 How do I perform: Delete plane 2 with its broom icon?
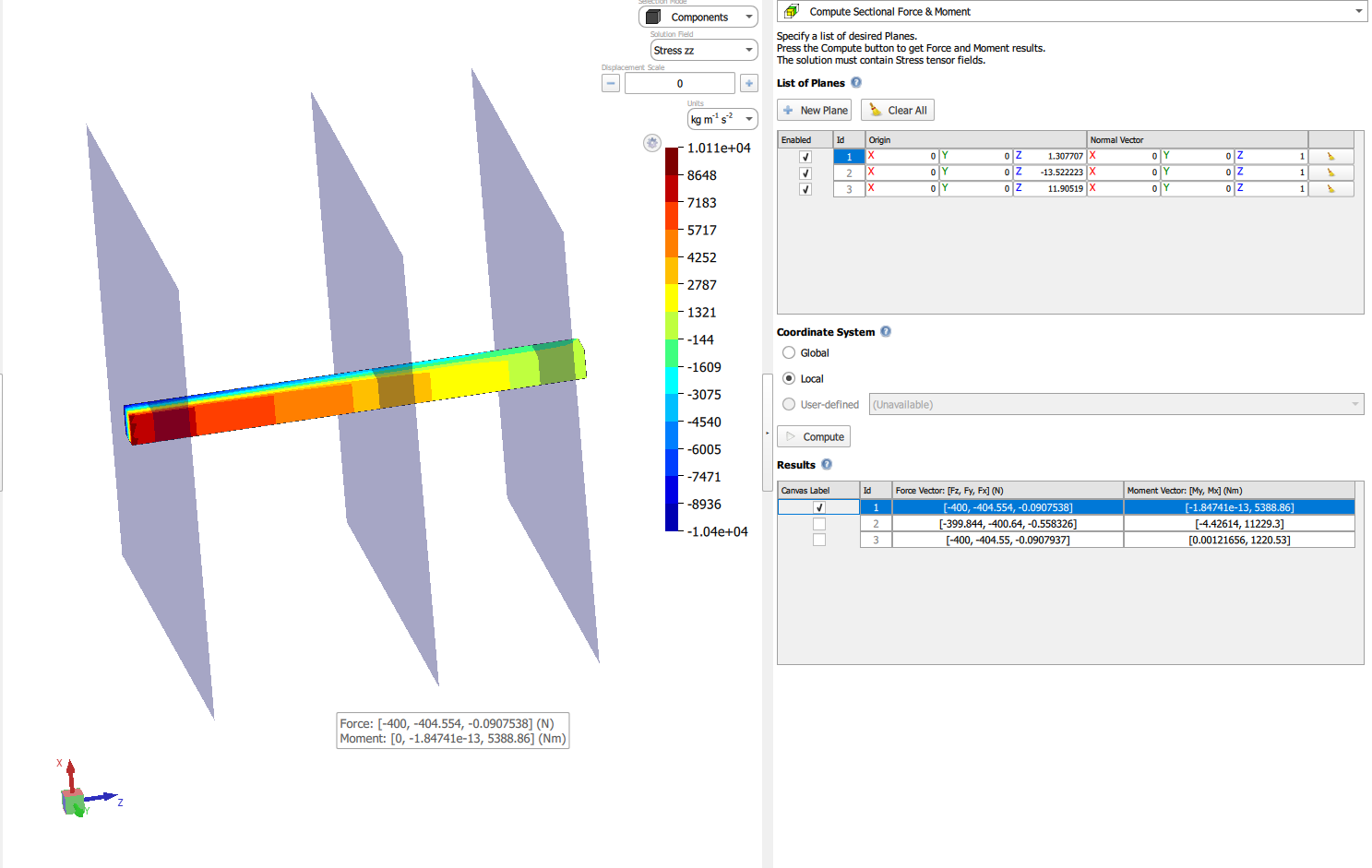[1330, 172]
